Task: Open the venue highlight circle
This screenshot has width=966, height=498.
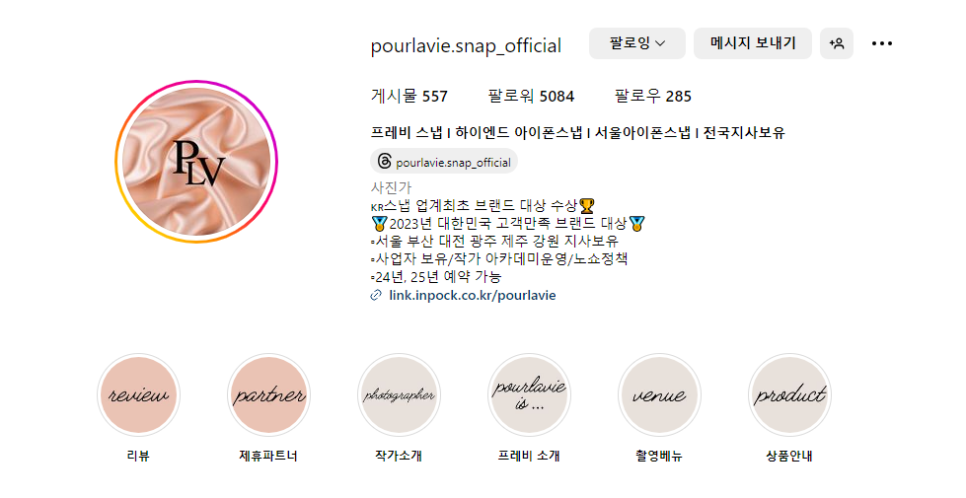Action: point(659,395)
